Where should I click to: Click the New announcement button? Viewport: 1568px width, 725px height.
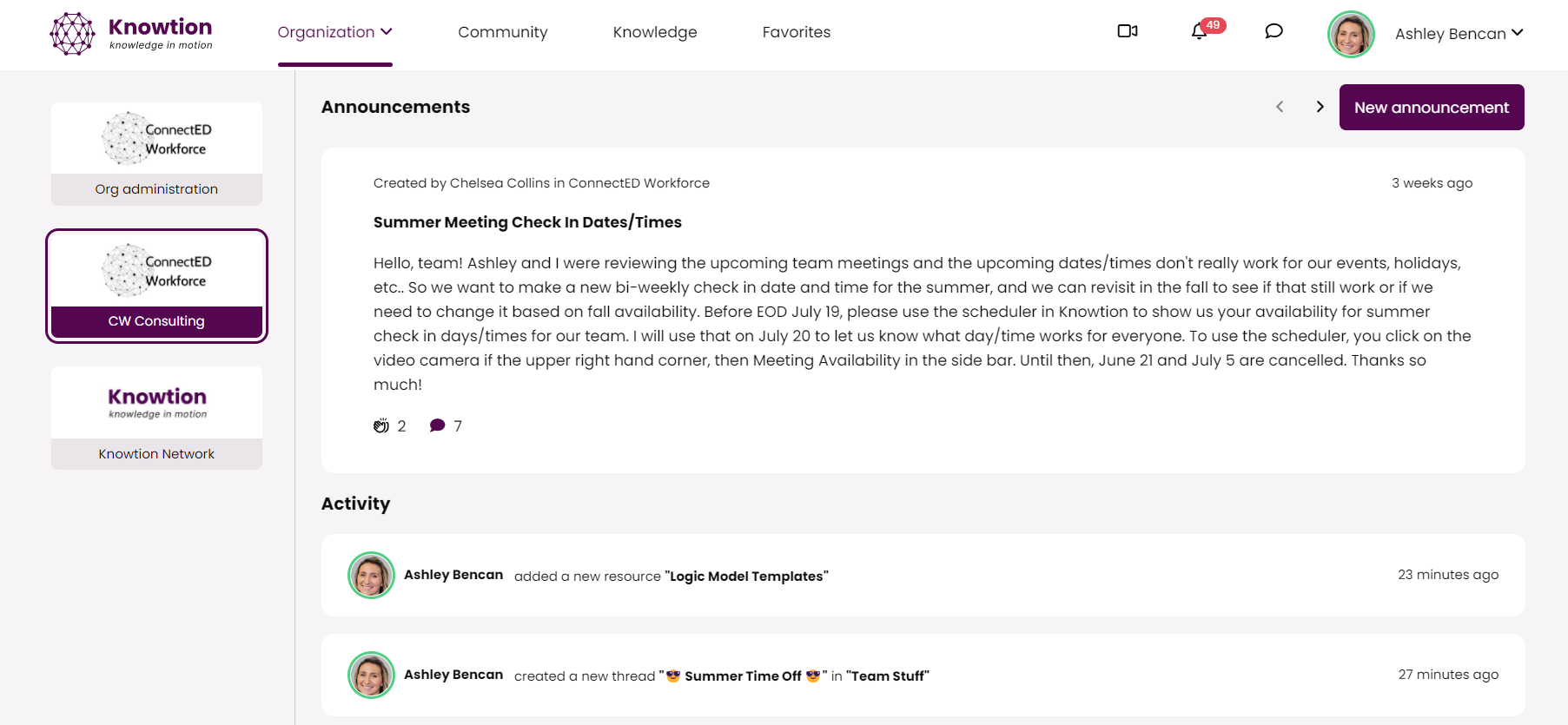[1431, 108]
